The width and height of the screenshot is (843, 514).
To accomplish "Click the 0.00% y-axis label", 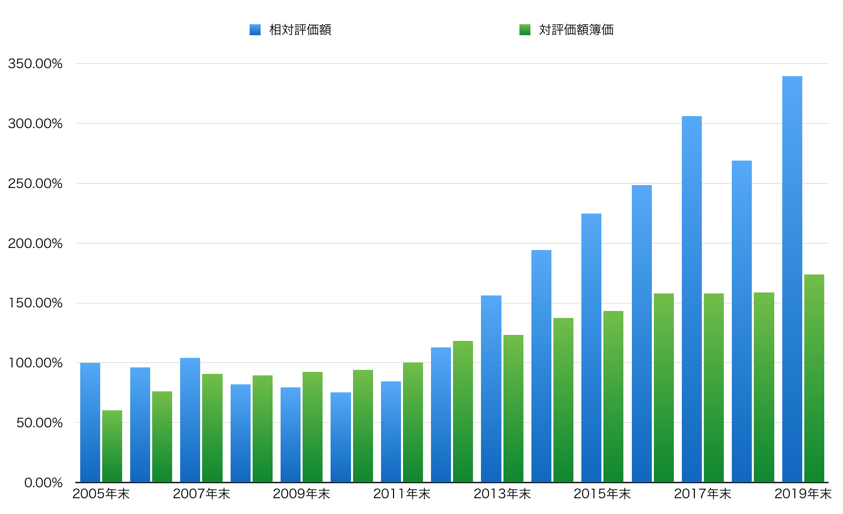I will point(43,483).
